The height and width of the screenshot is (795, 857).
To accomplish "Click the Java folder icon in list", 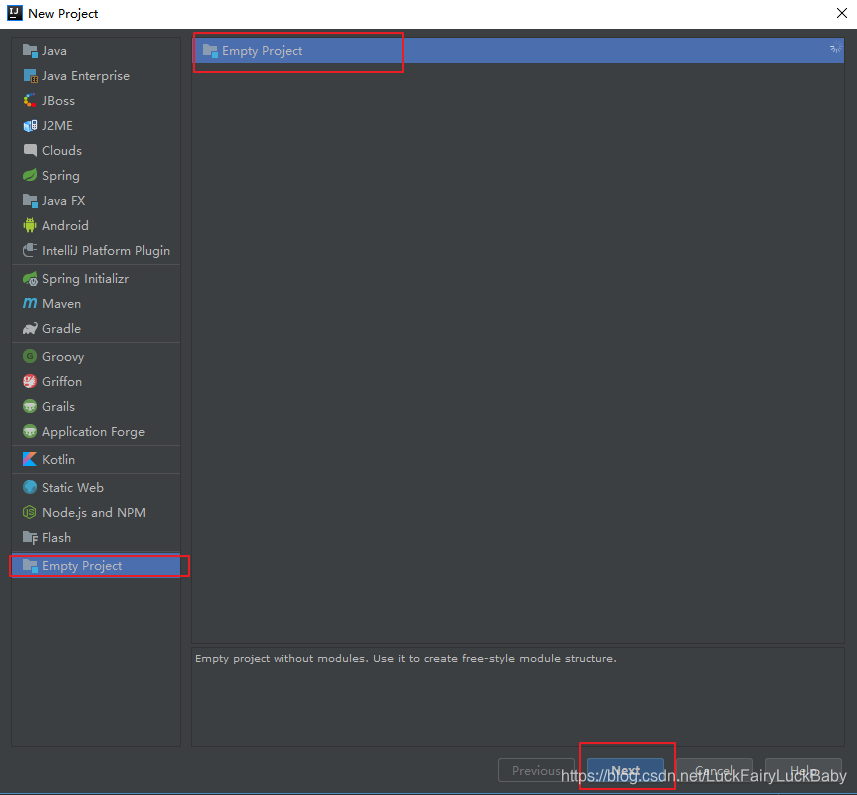I will 30,51.
